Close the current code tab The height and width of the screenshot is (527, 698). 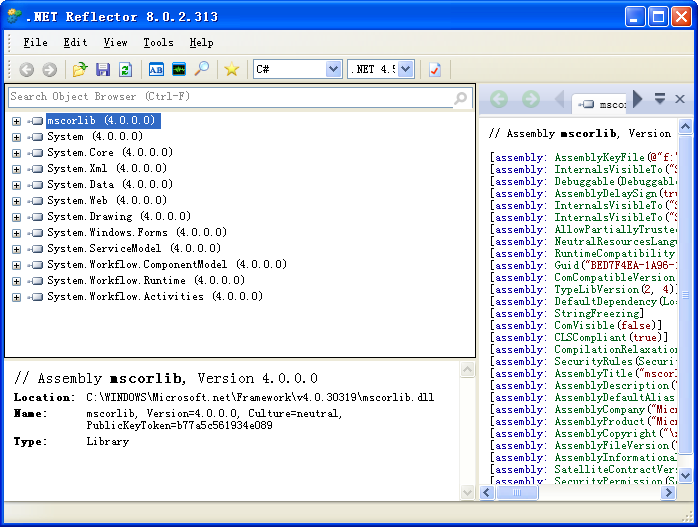680,99
